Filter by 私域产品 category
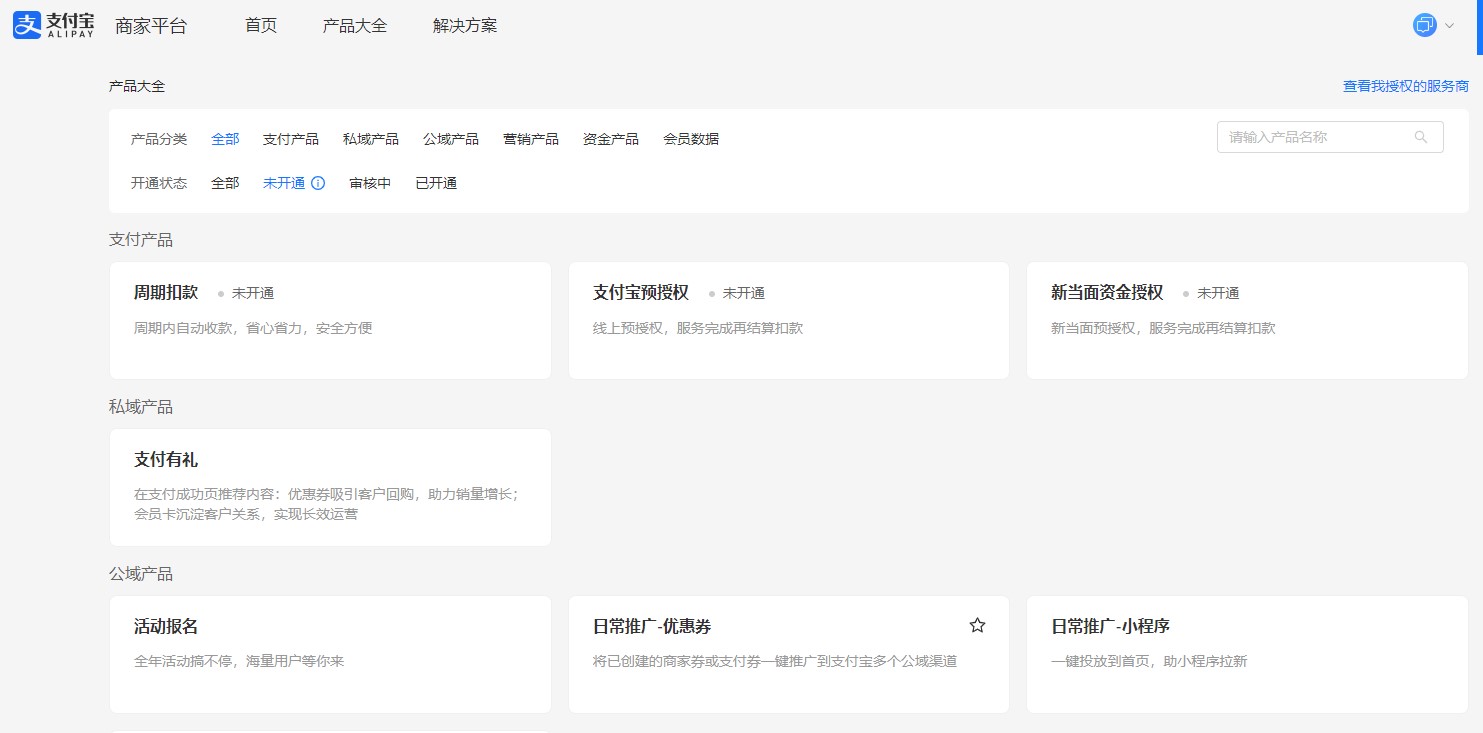This screenshot has width=1483, height=733. pyautogui.click(x=371, y=139)
